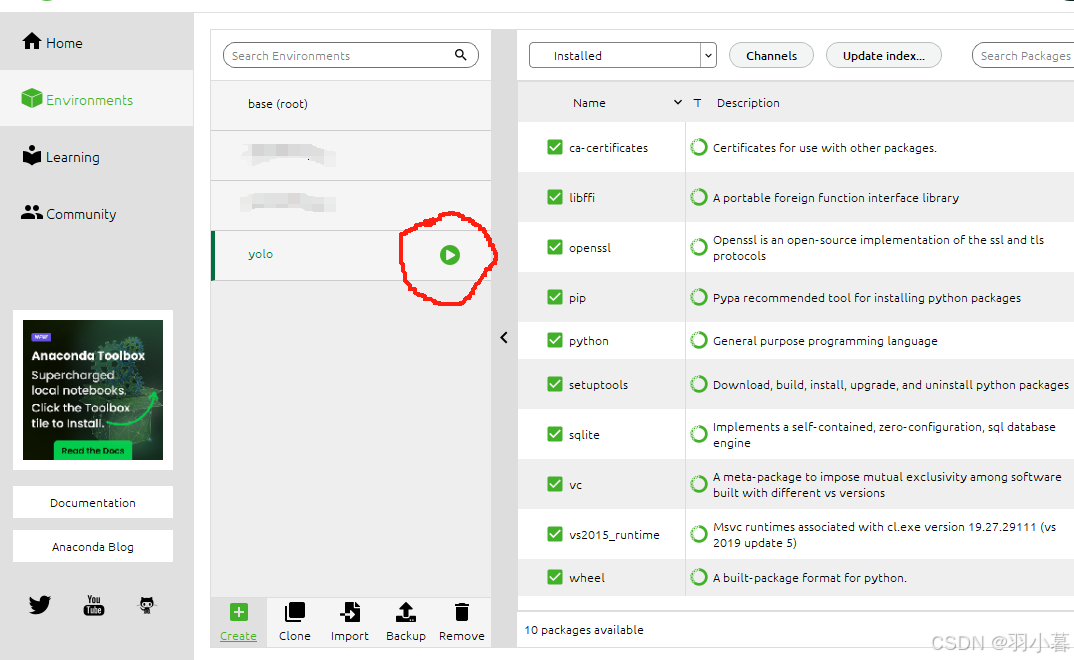Click the type circle icon for libffi
The height and width of the screenshot is (660, 1074).
click(699, 197)
